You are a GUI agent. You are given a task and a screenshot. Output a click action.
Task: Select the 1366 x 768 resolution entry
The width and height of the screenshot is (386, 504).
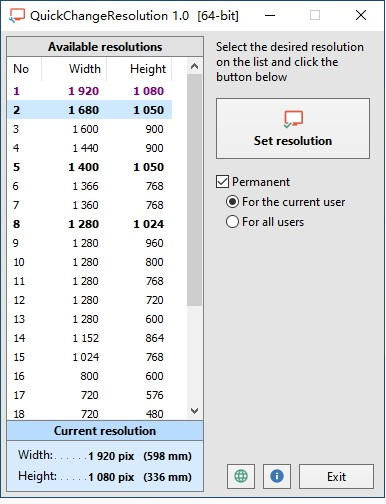point(90,186)
